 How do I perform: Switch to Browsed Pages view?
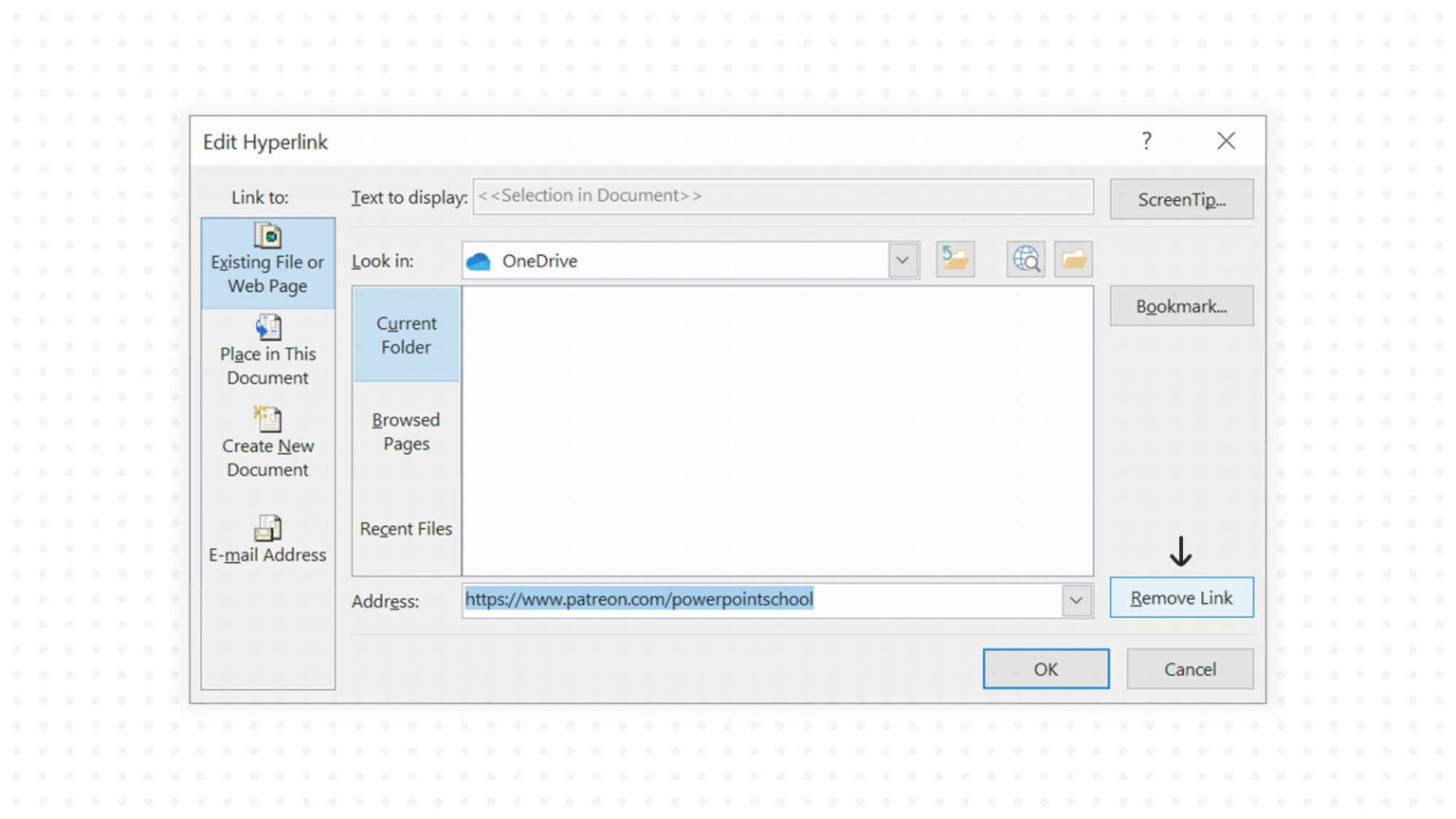pyautogui.click(x=406, y=431)
